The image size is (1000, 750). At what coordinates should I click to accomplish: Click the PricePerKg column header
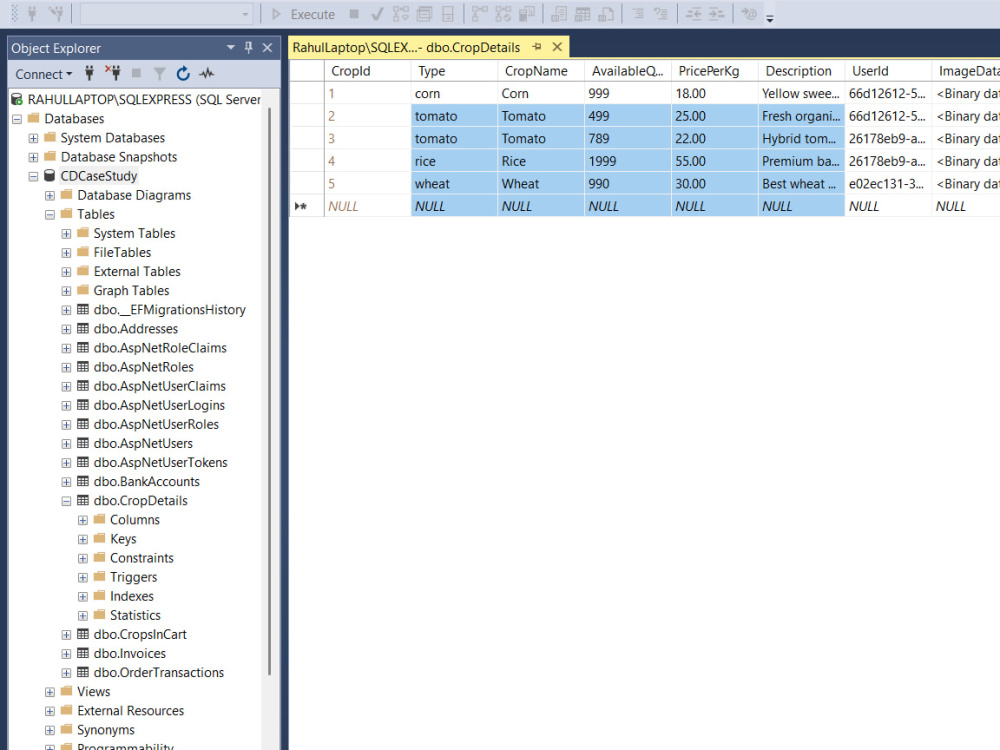pos(714,71)
